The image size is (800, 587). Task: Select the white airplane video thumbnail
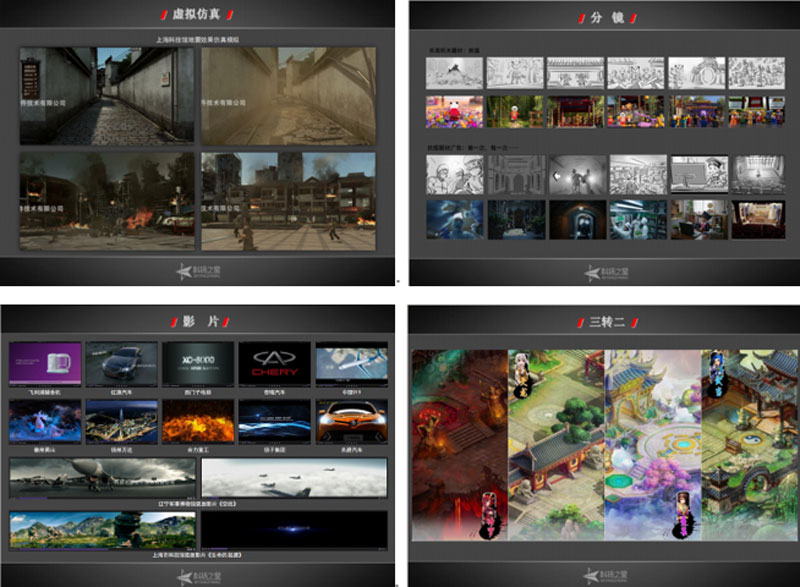point(351,362)
